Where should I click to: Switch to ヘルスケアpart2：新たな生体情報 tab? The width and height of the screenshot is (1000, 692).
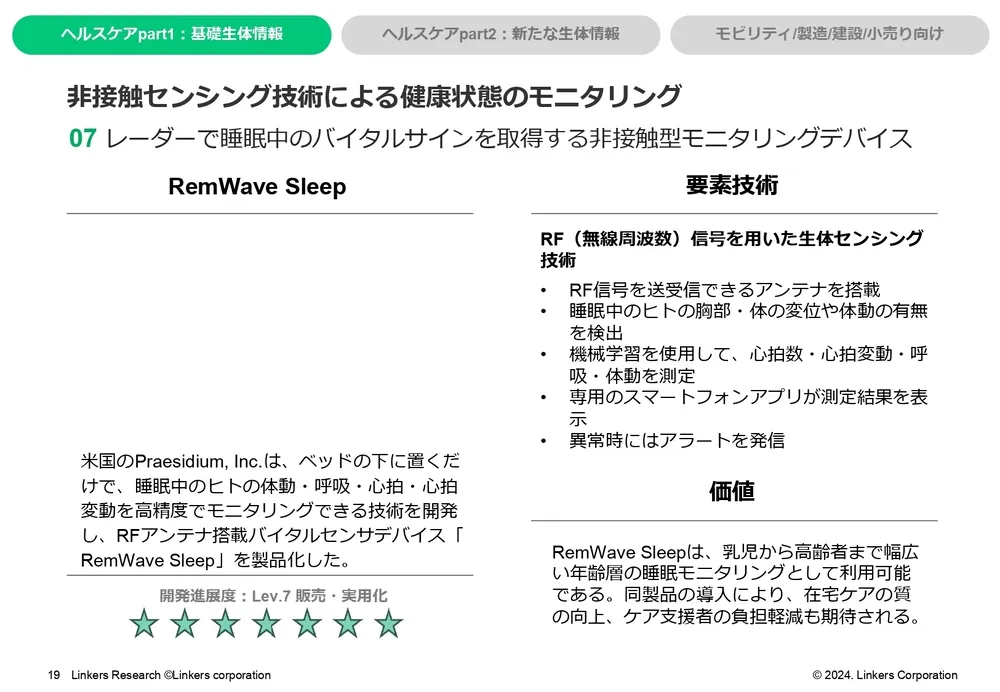click(x=500, y=34)
